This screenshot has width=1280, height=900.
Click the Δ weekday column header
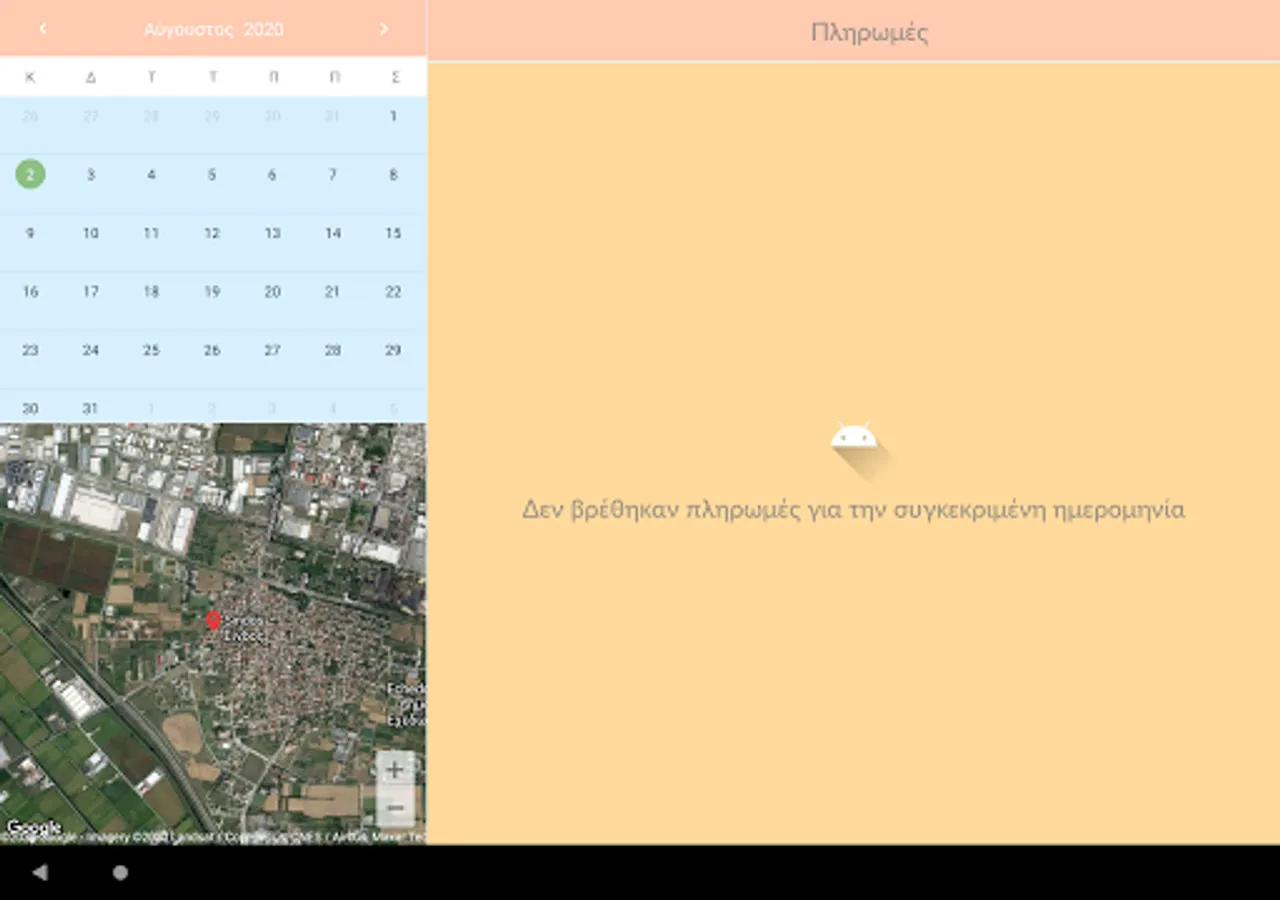pyautogui.click(x=91, y=77)
